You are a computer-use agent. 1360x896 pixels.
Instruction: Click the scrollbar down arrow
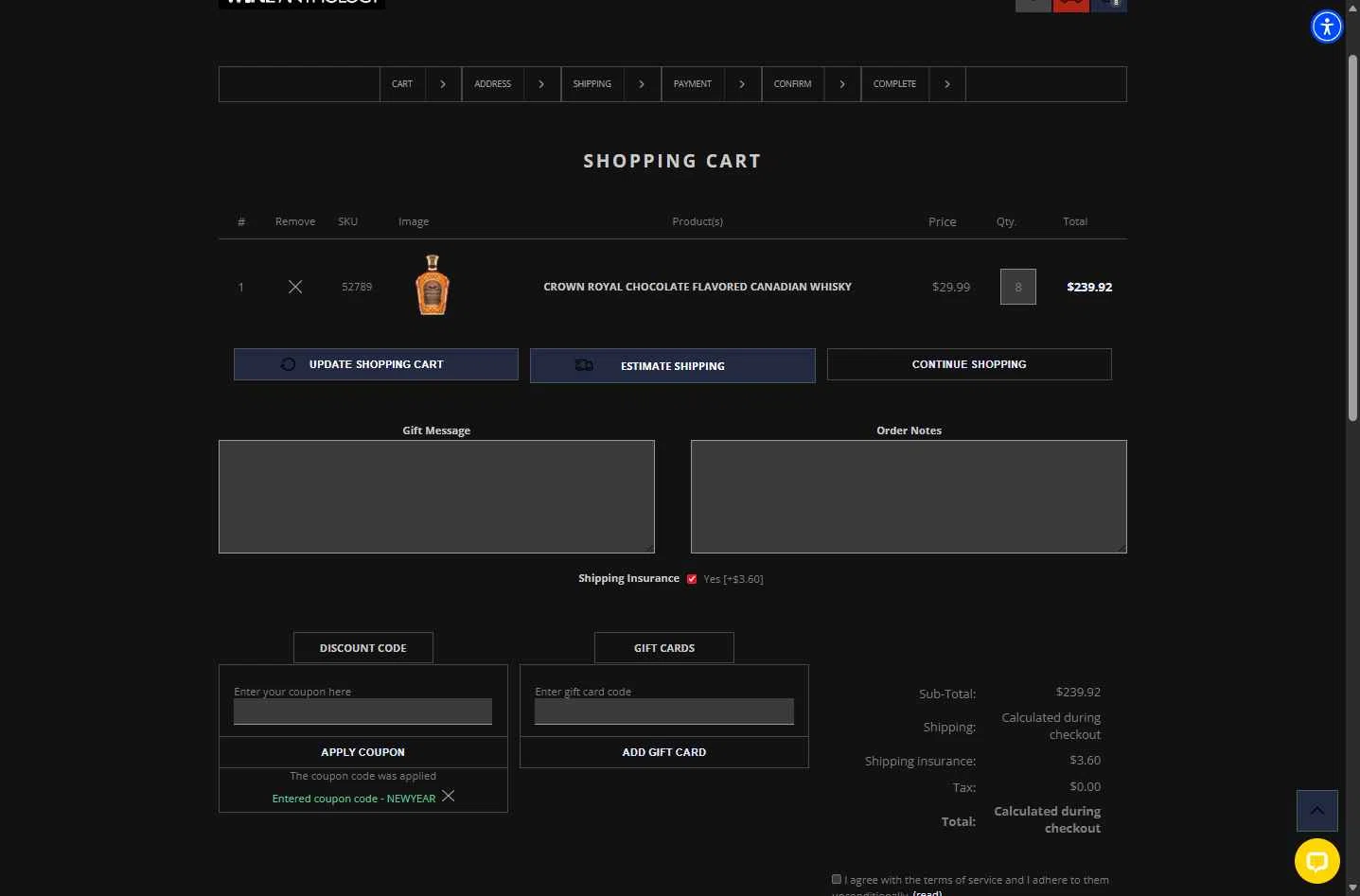[x=1352, y=887]
